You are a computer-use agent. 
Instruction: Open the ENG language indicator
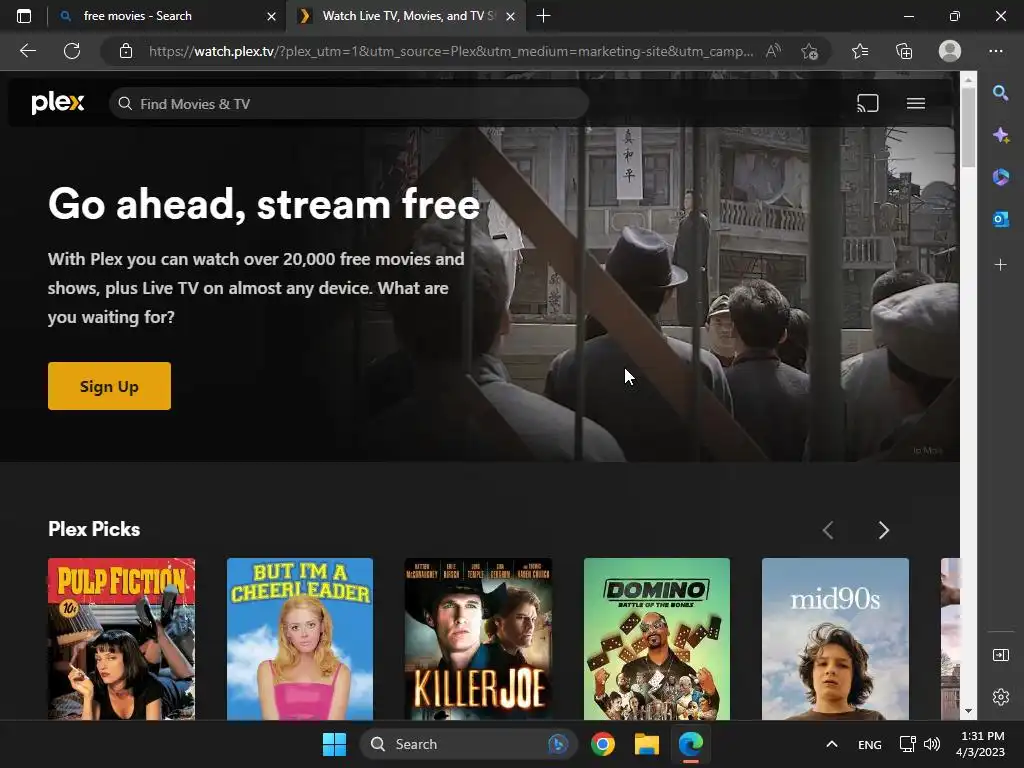click(869, 744)
